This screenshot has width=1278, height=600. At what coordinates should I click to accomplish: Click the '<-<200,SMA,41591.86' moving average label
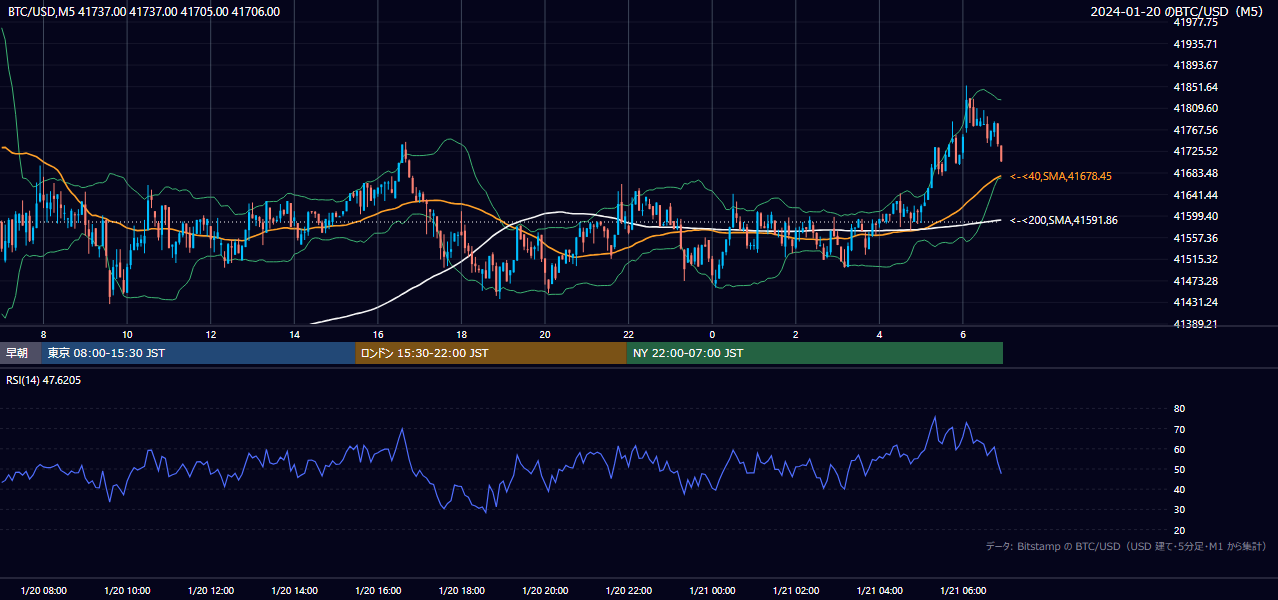point(1064,220)
